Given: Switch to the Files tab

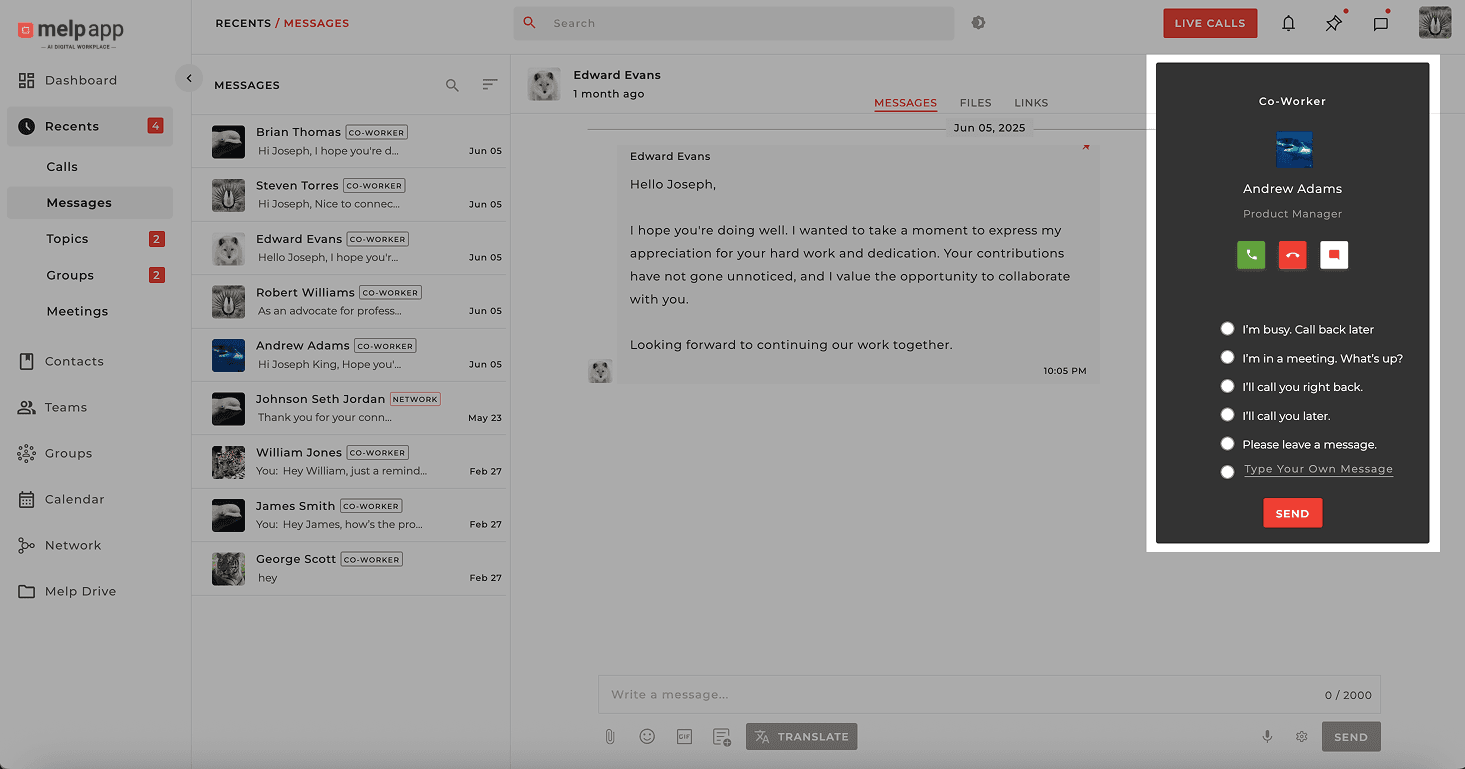Looking at the screenshot, I should tap(975, 103).
